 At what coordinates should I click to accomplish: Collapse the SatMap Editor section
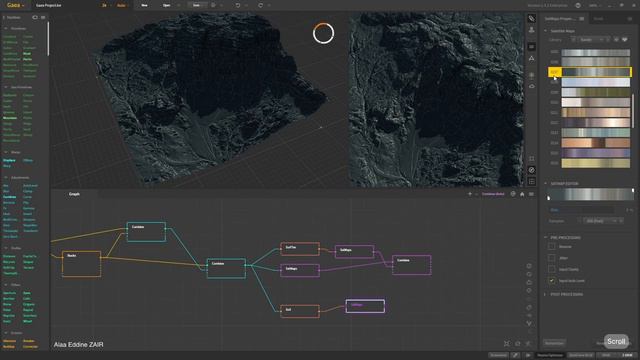(x=545, y=184)
